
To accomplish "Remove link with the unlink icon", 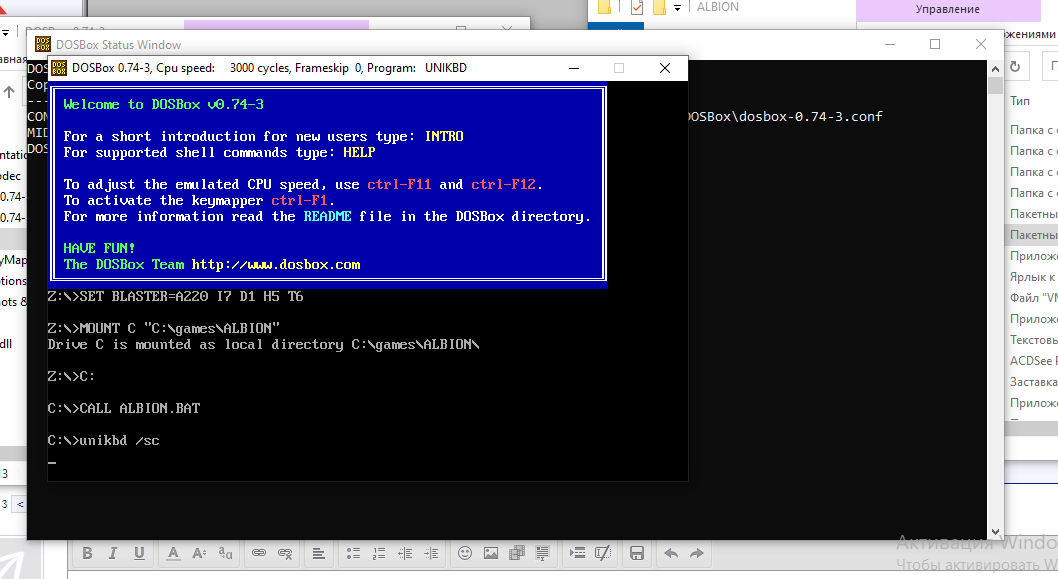I will tap(285, 553).
